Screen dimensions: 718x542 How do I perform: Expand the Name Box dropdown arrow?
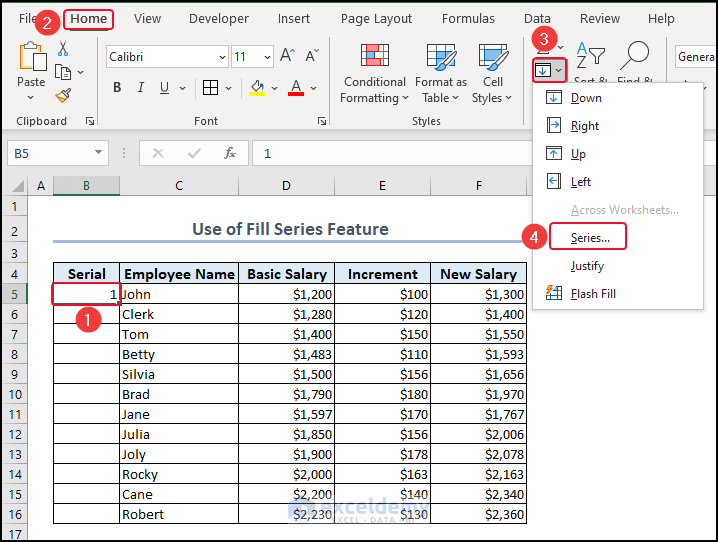[x=99, y=153]
